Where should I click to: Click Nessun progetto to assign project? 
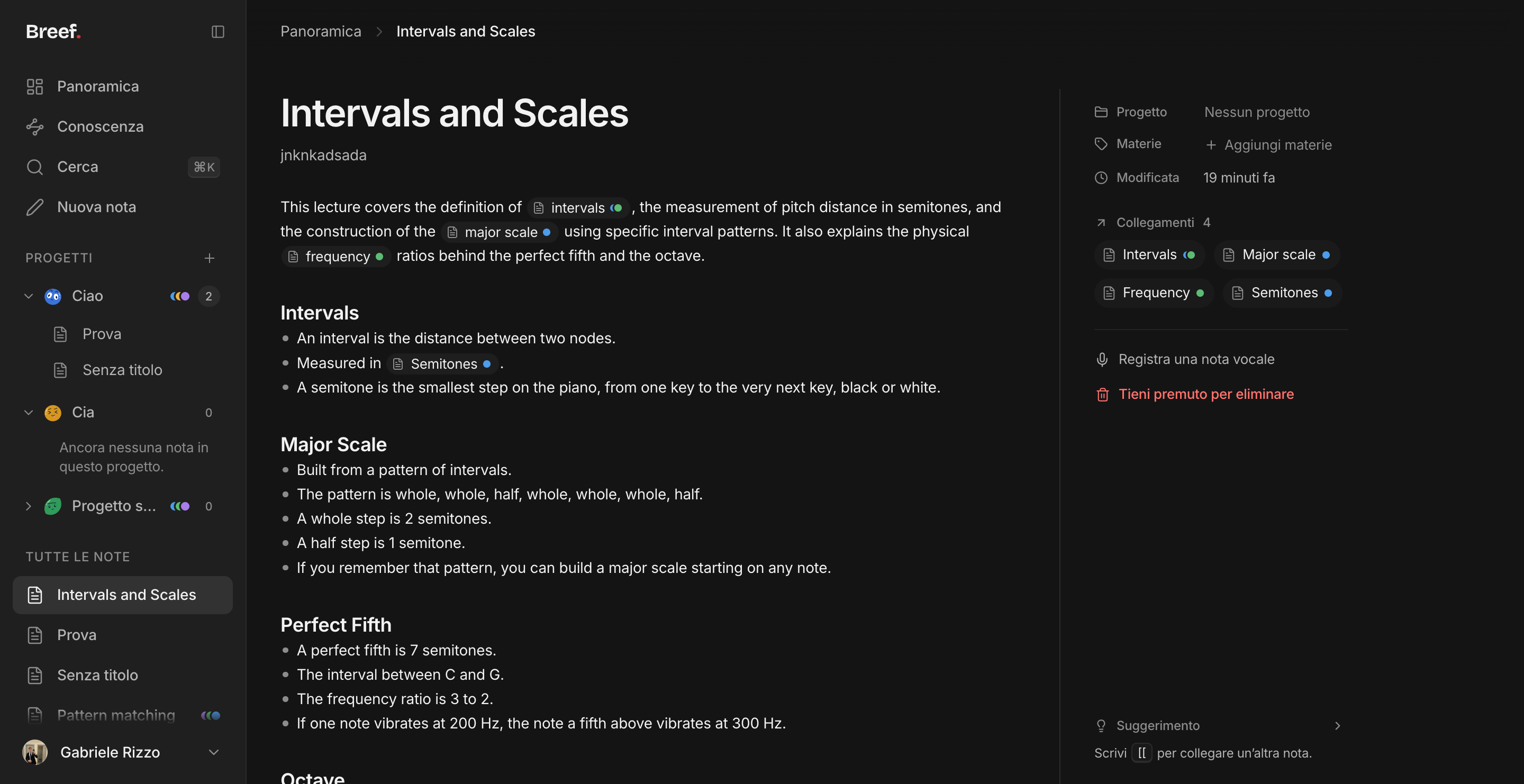pyautogui.click(x=1257, y=112)
